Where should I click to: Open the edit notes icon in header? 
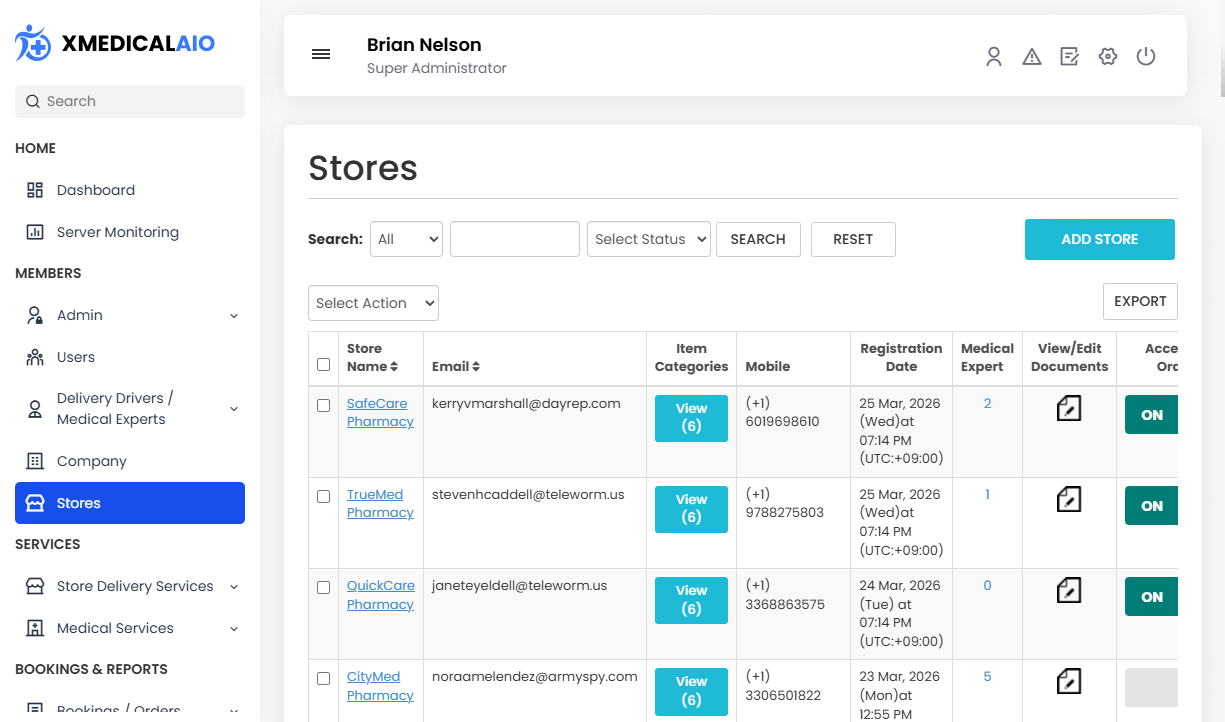click(1069, 57)
